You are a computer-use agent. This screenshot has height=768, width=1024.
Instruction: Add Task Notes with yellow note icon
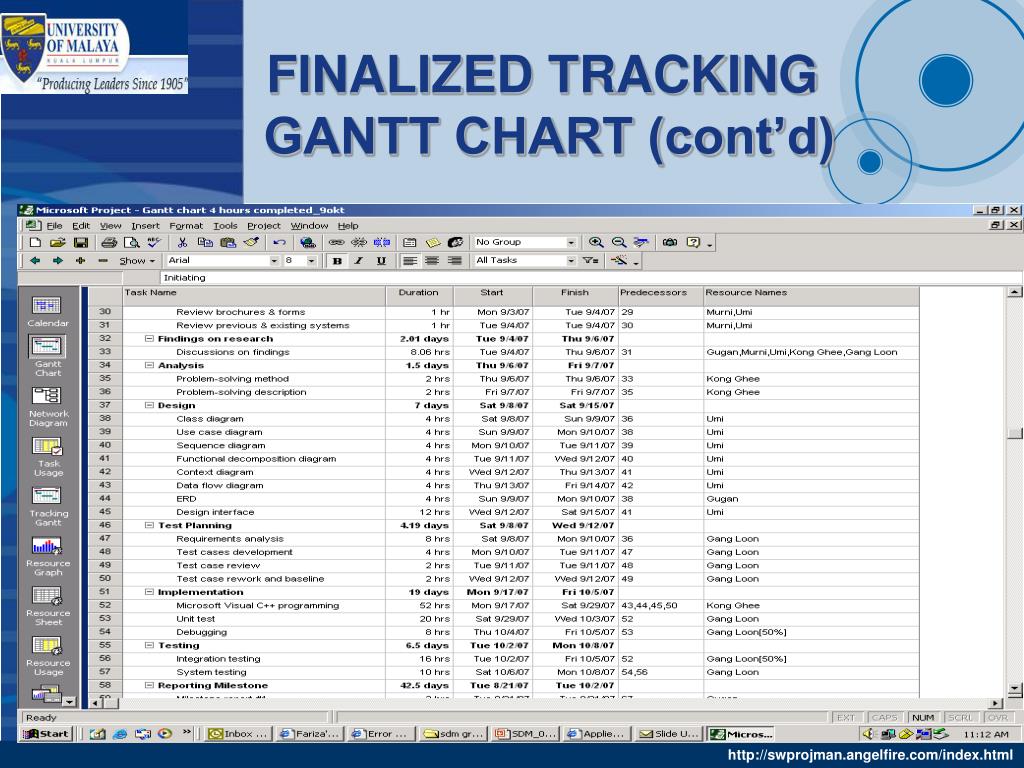432,242
